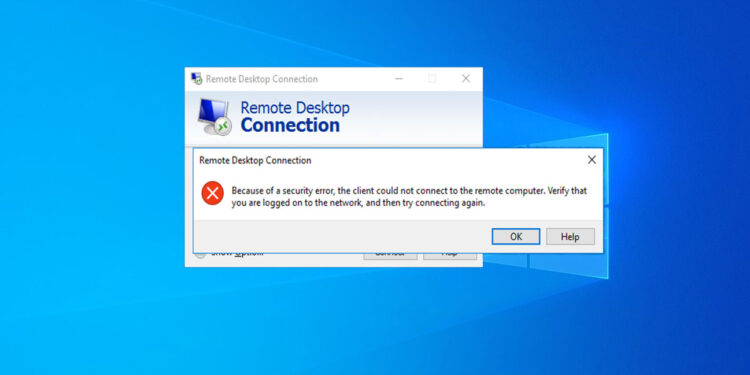
Task: Open Help from the error dialog
Action: click(x=570, y=236)
